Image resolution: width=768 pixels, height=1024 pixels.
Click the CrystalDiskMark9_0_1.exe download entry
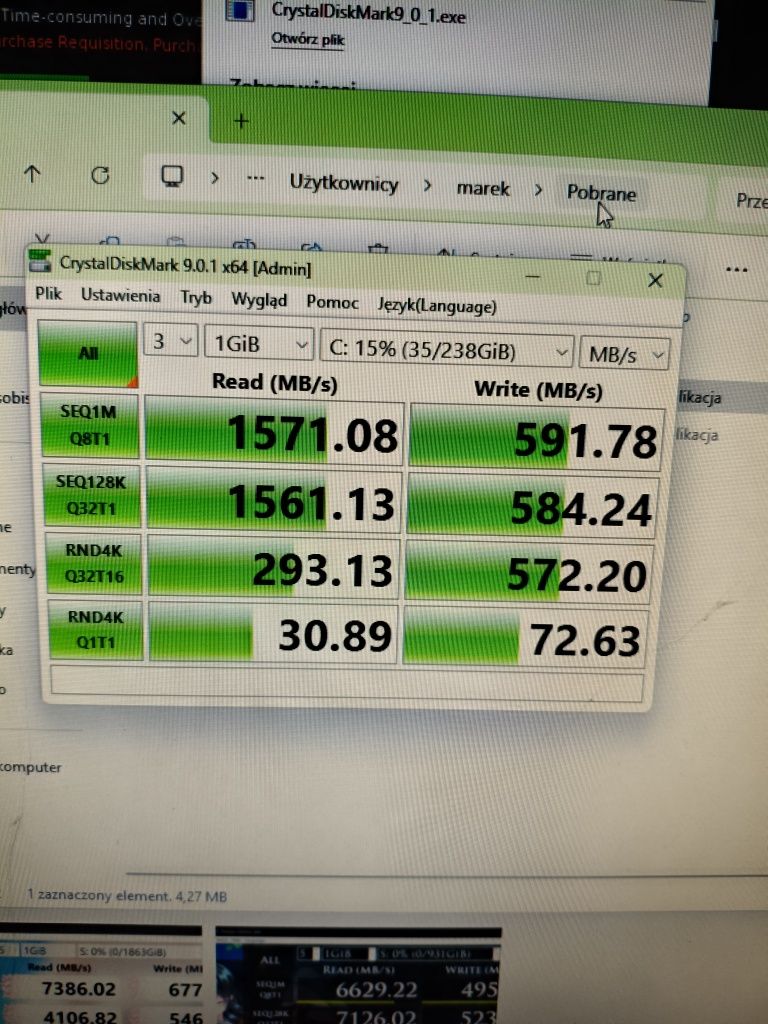[x=368, y=13]
